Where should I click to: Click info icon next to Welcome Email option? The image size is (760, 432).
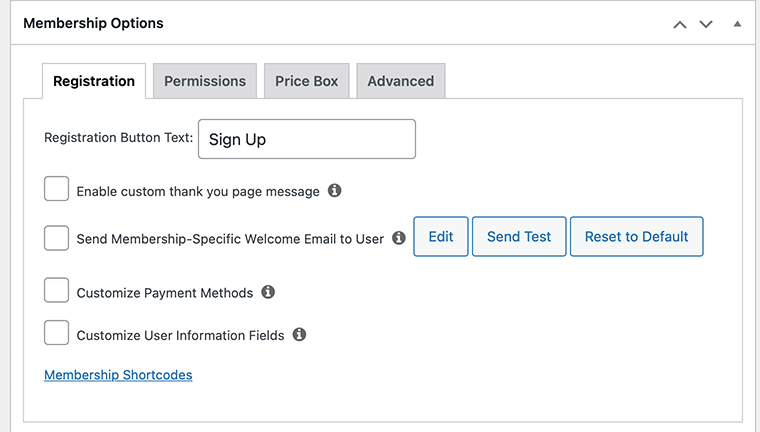(399, 238)
